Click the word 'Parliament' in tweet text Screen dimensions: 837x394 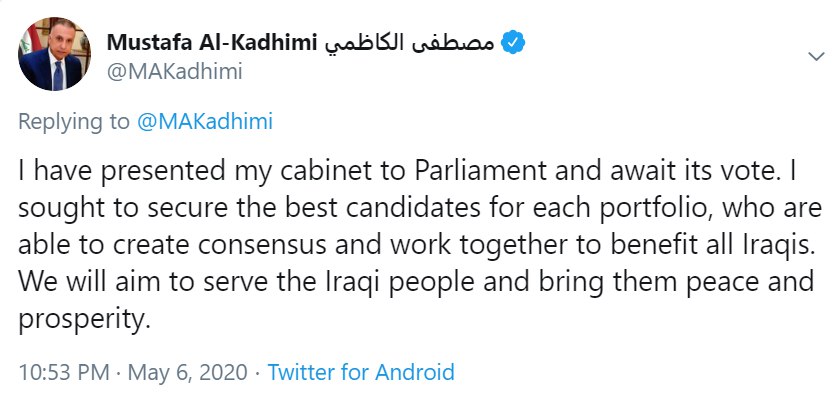[480, 170]
